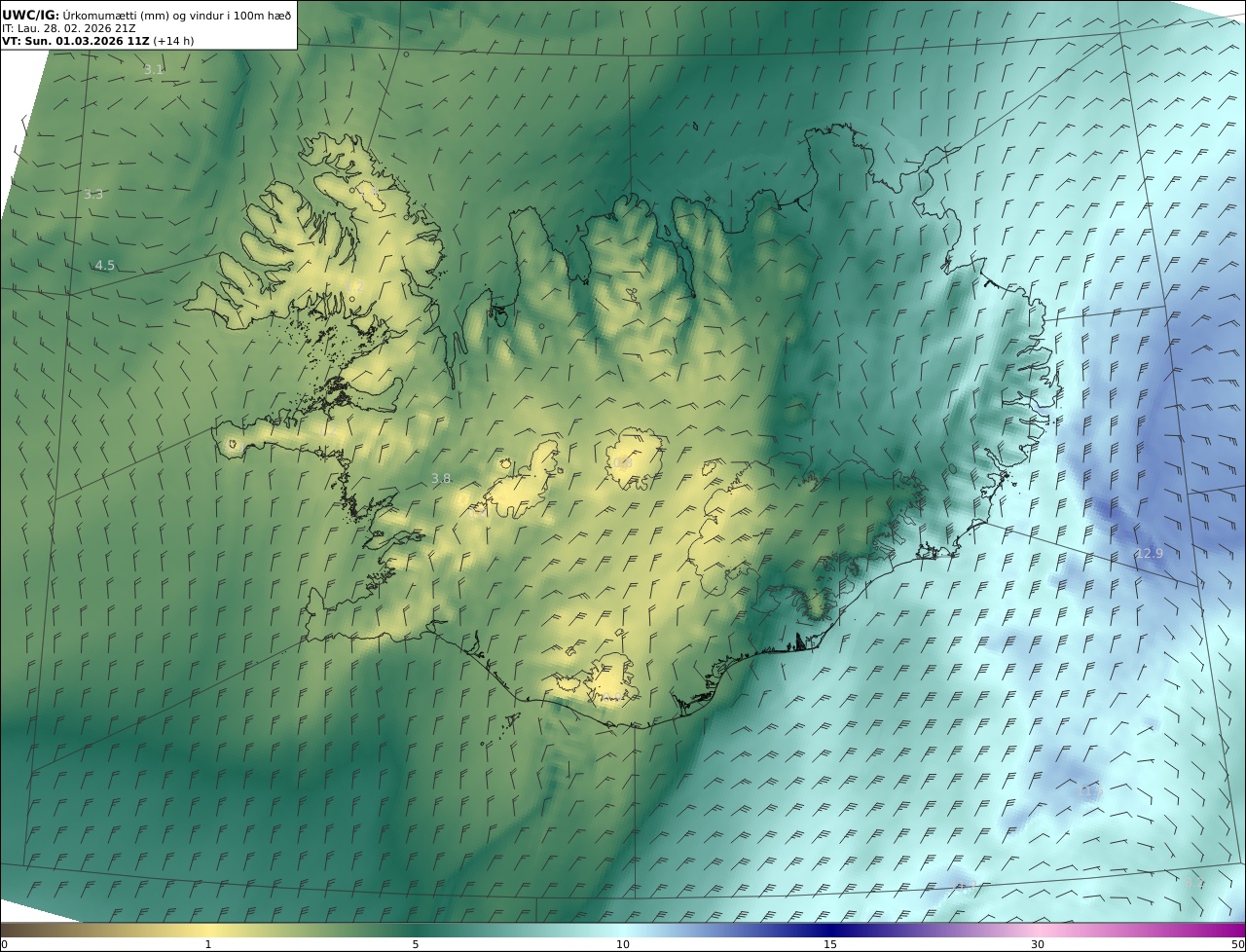Click the '(+14 h)' forecast offset text
This screenshot has width=1246, height=952.
click(173, 41)
